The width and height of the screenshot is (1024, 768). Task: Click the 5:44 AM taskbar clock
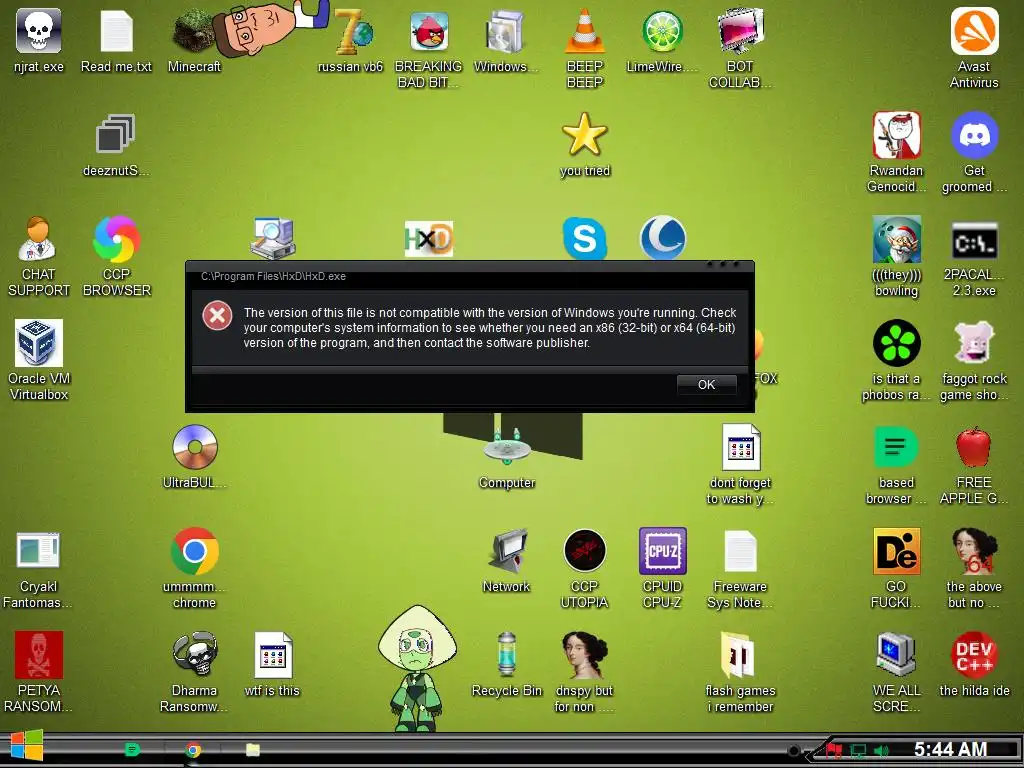pos(950,750)
